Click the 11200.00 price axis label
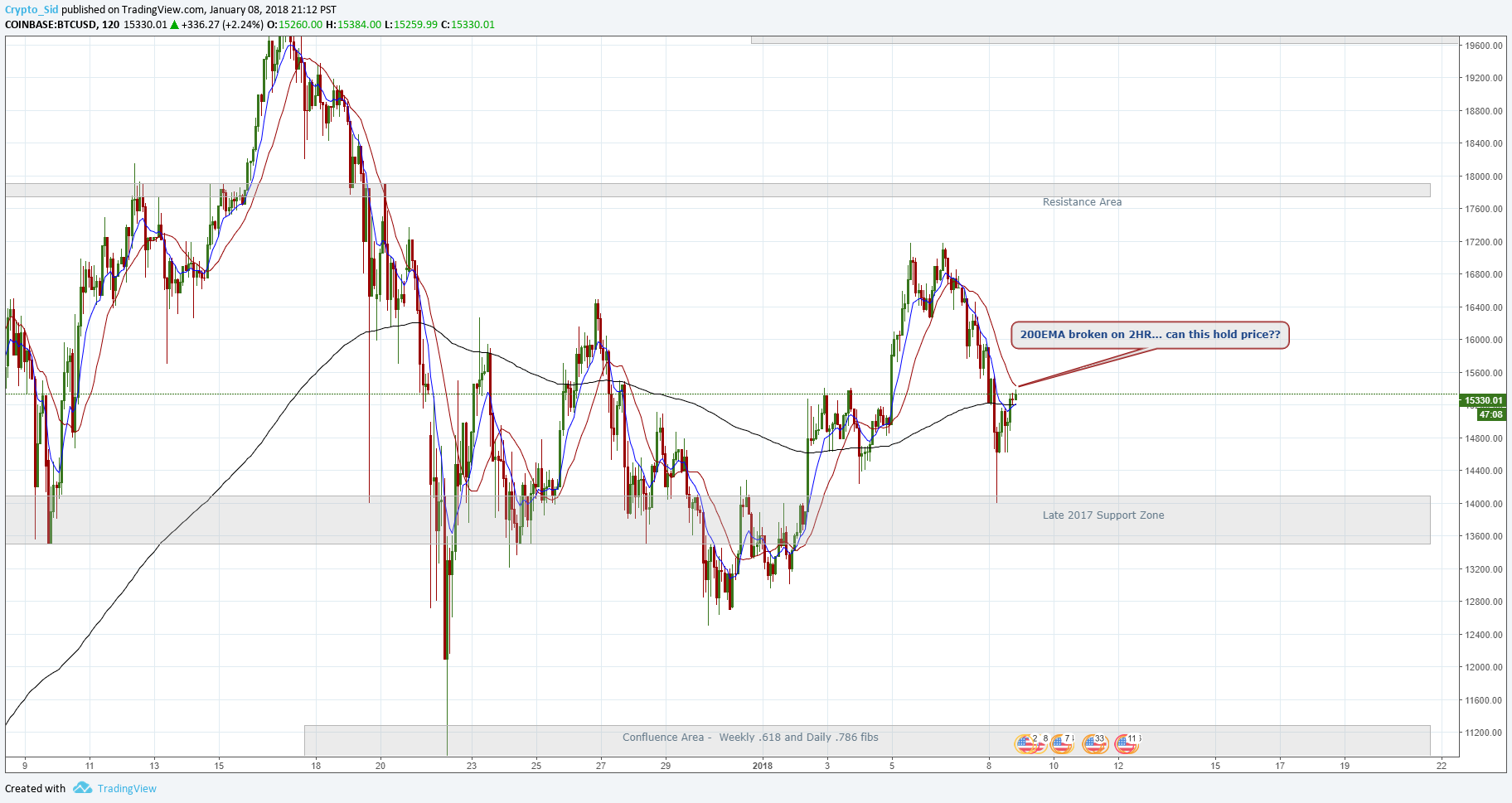Image resolution: width=1512 pixels, height=803 pixels. click(x=1484, y=733)
